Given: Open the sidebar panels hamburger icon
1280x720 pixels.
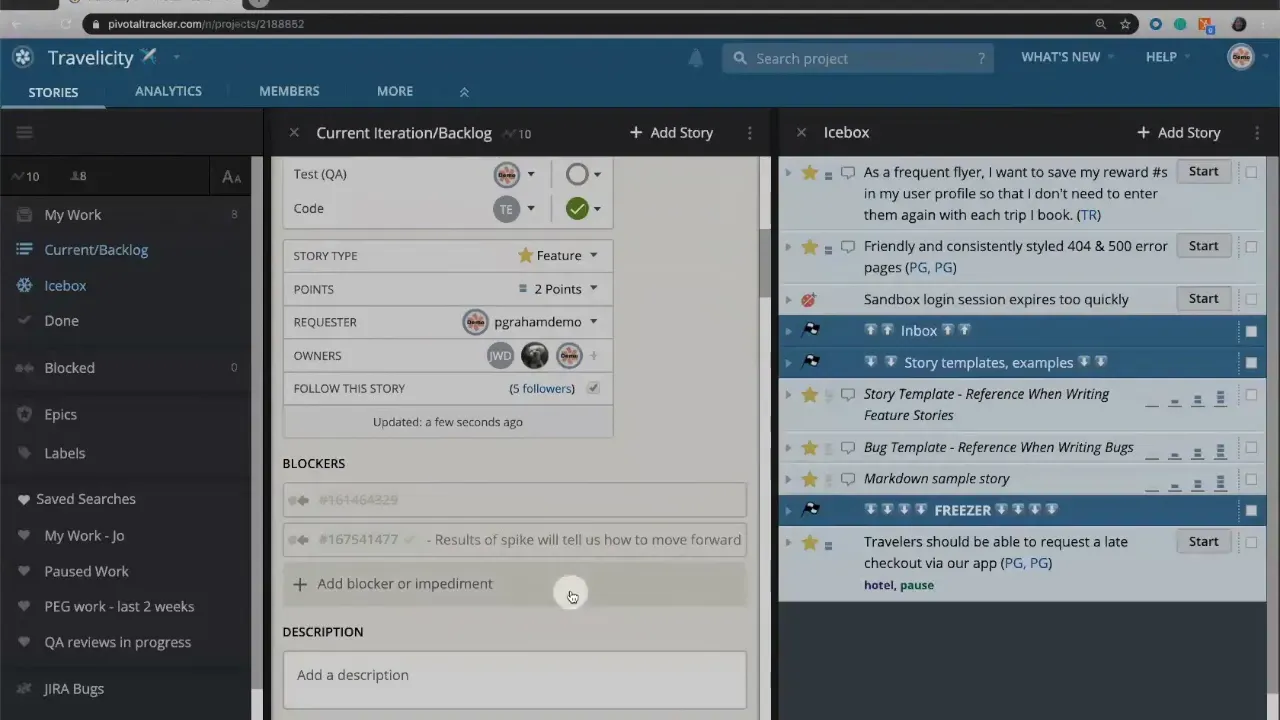Looking at the screenshot, I should (24, 132).
